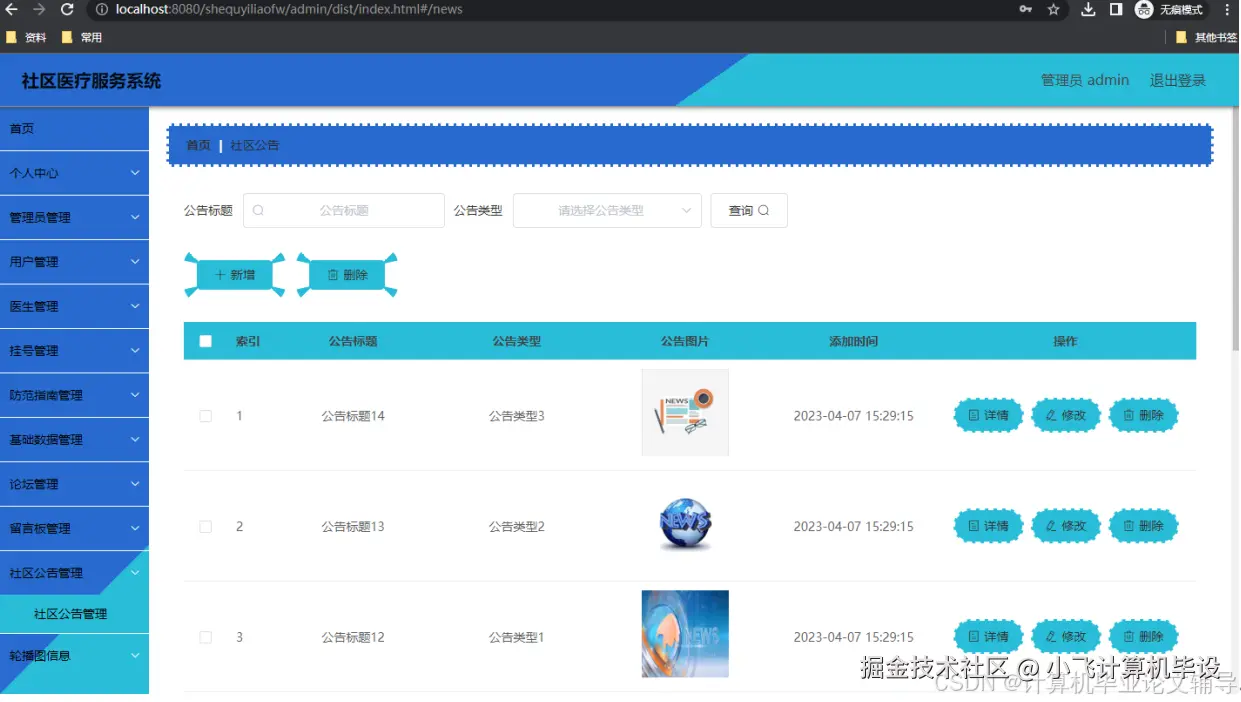Click 退出登录 to log out
This screenshot has width=1241, height=702.
[x=1178, y=80]
